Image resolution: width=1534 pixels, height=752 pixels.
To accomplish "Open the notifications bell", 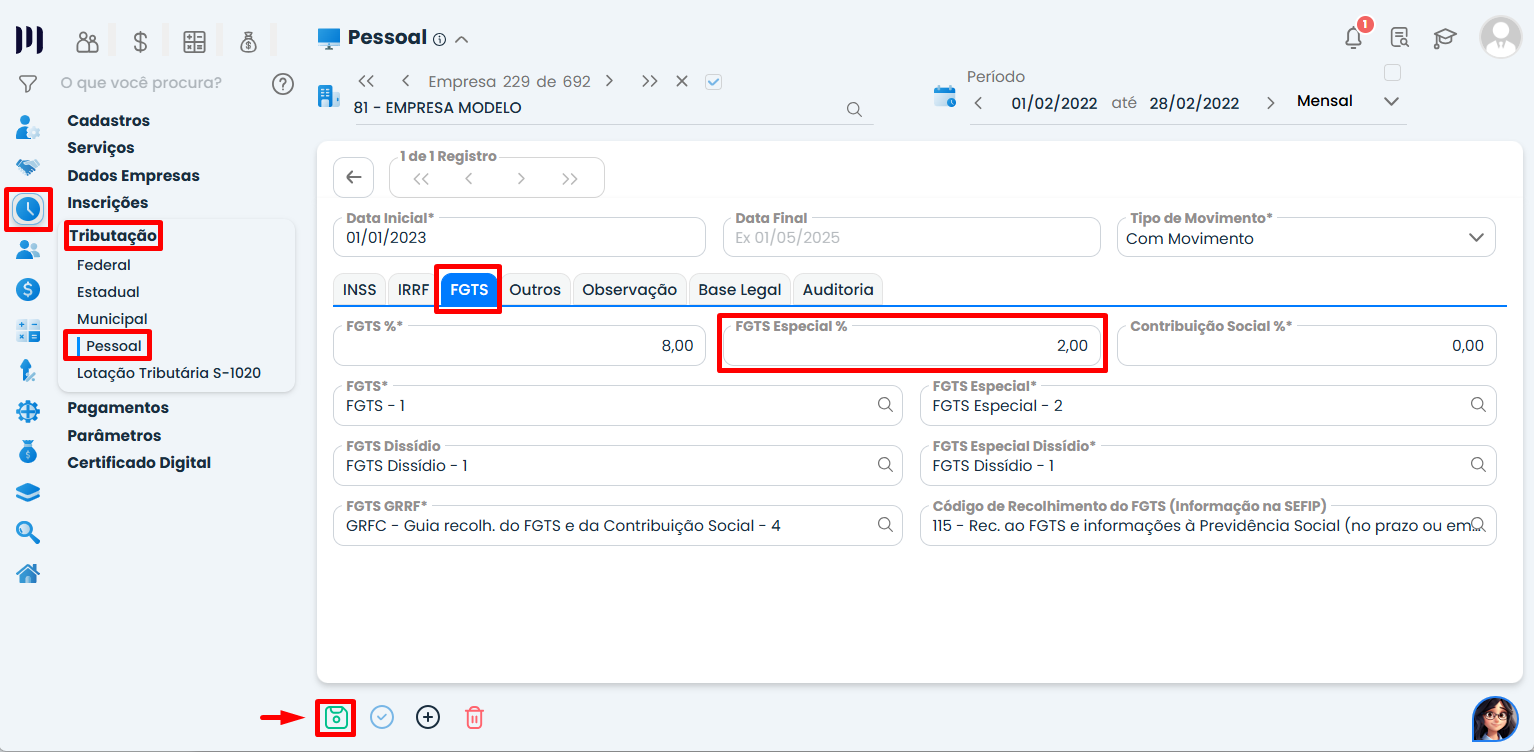I will [x=1353, y=38].
